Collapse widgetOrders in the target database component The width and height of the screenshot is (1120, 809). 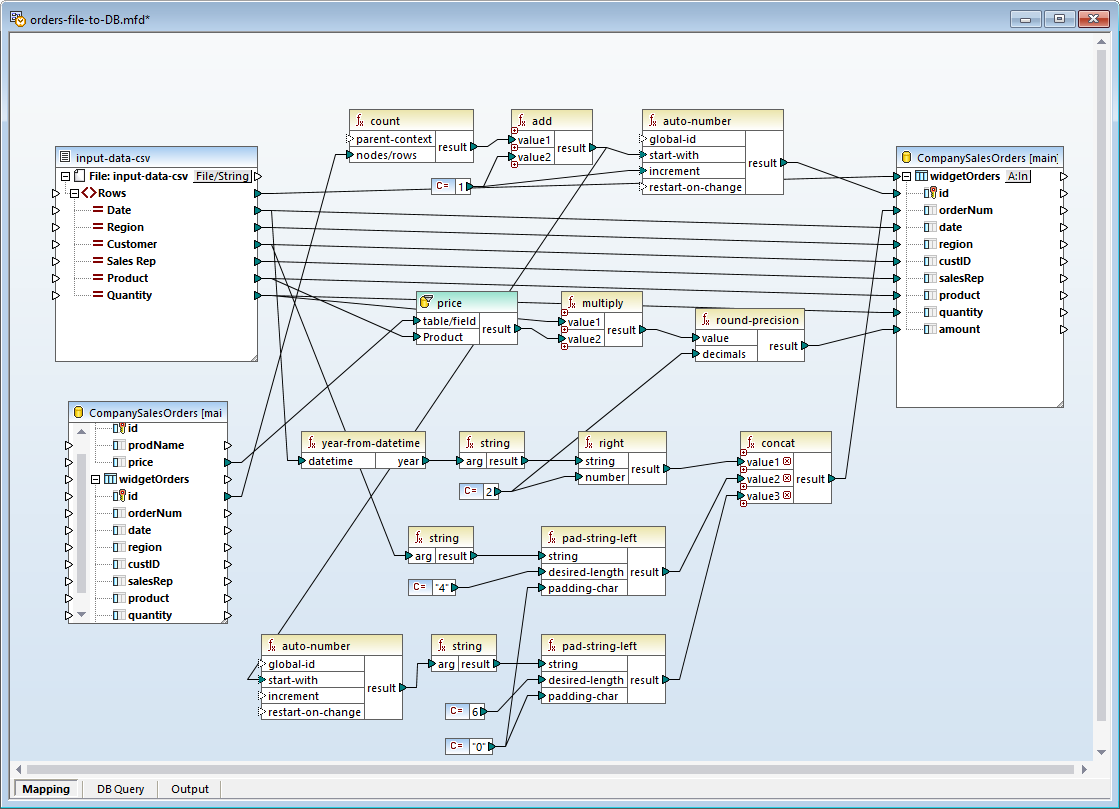click(906, 176)
